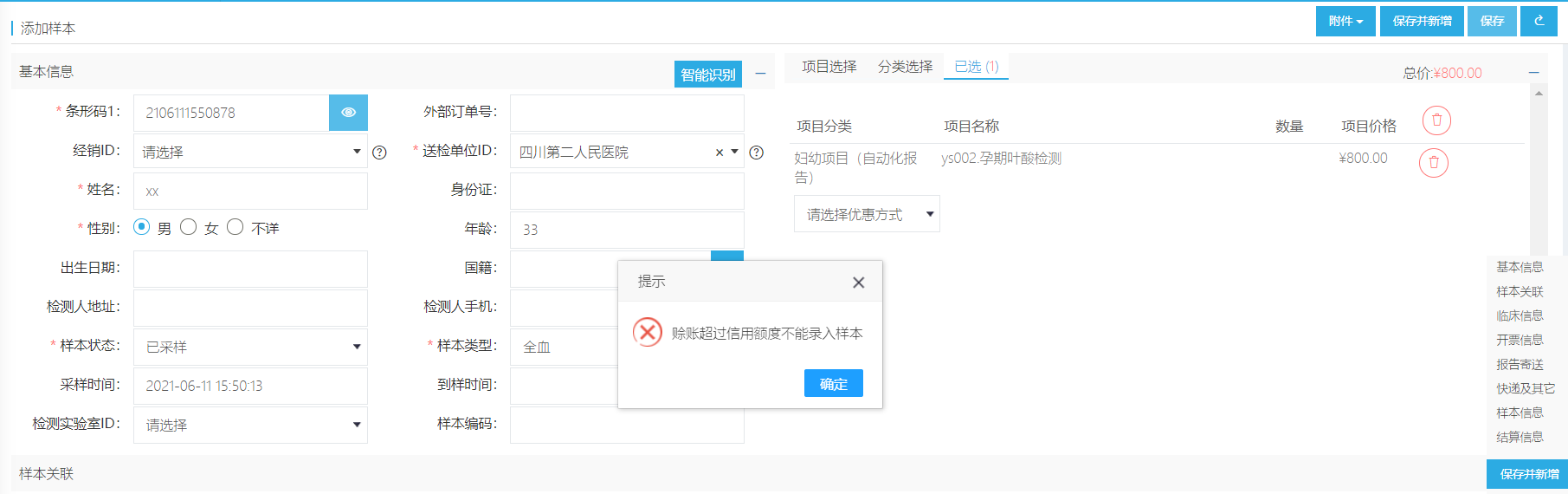Viewport: 1568px width, 494px height.
Task: Click the eye icon beside barcode field
Action: [348, 113]
